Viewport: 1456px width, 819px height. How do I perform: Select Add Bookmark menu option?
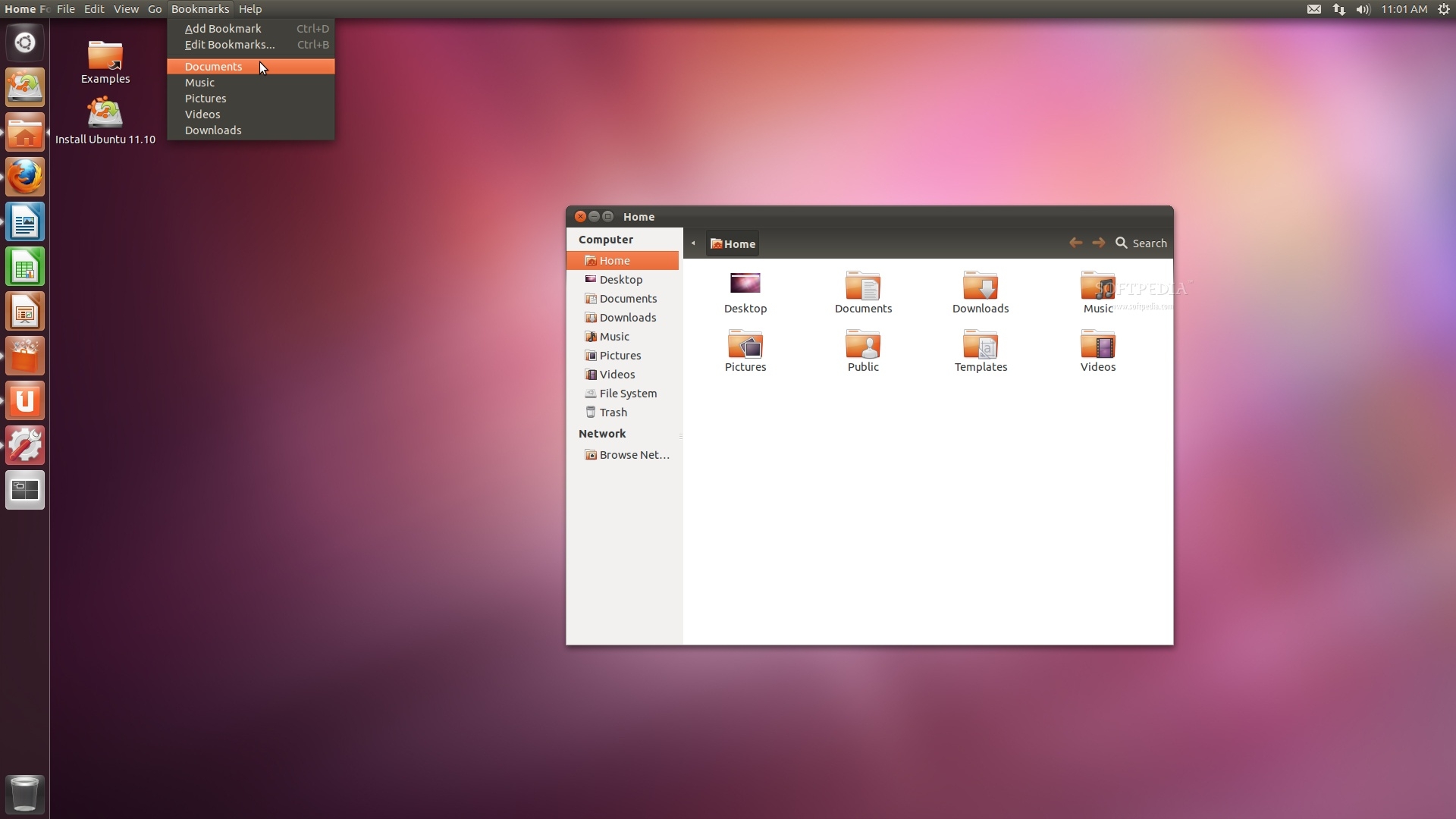223,28
